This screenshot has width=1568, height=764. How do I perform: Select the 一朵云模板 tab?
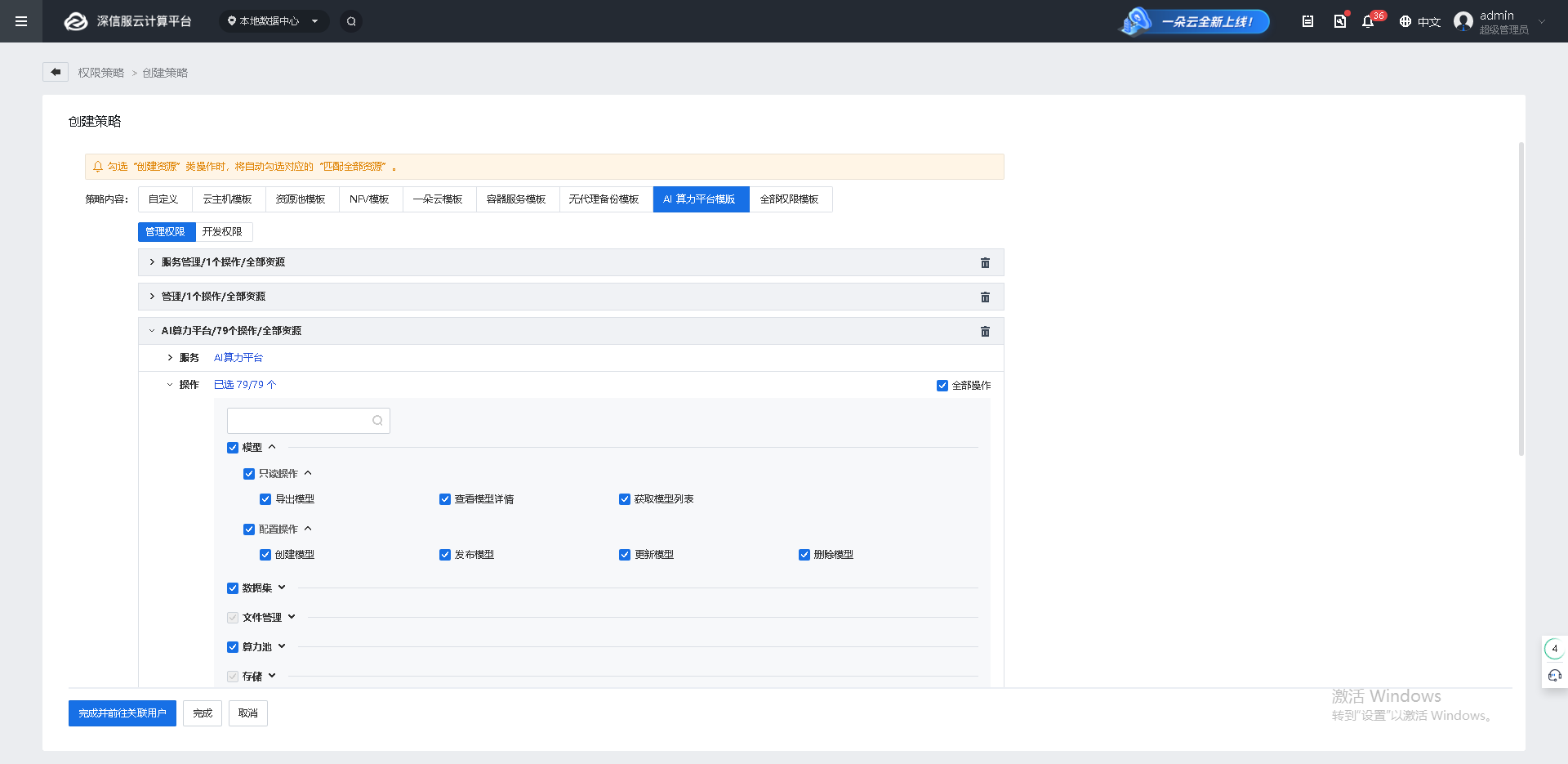(439, 199)
